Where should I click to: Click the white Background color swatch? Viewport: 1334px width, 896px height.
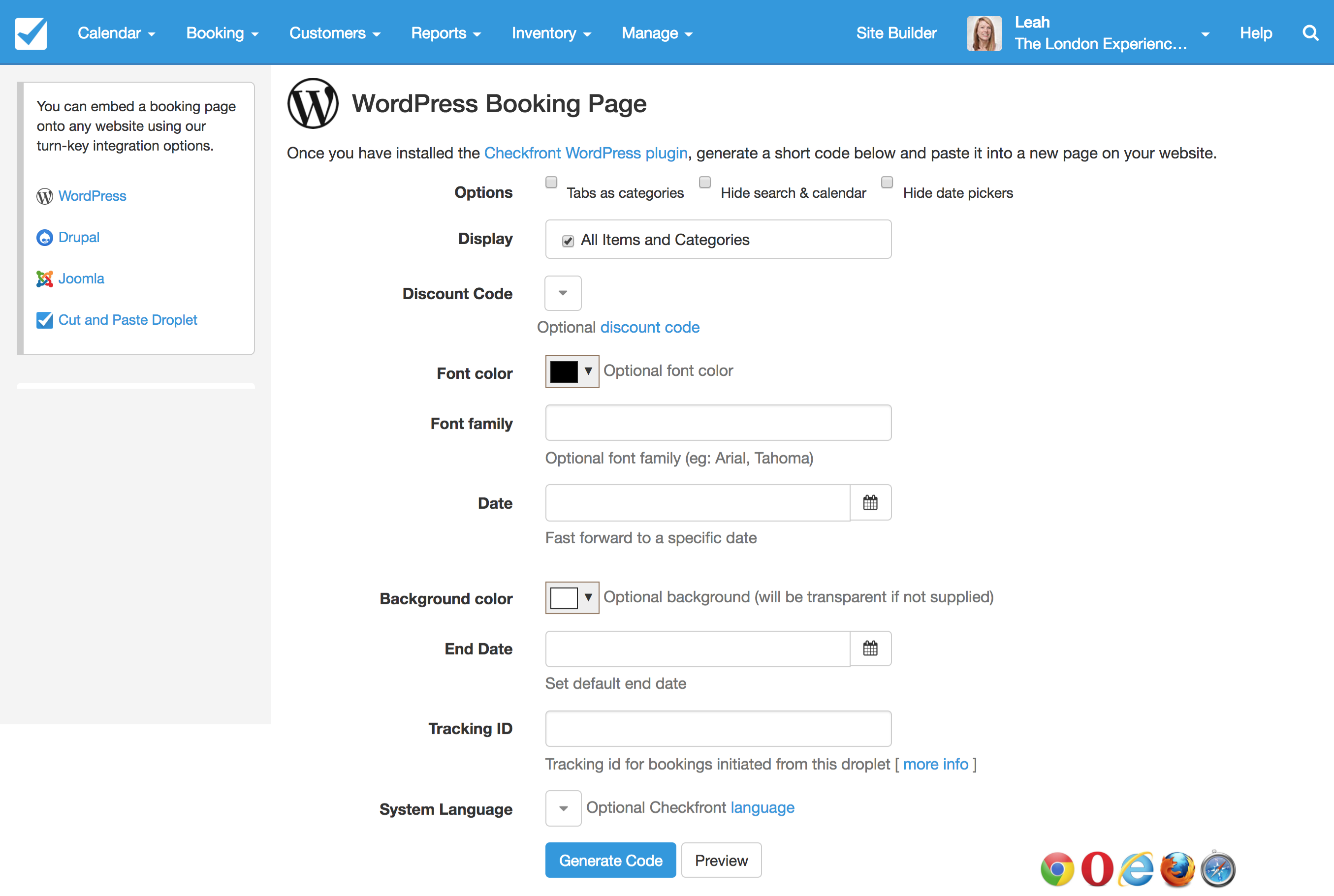(564, 598)
